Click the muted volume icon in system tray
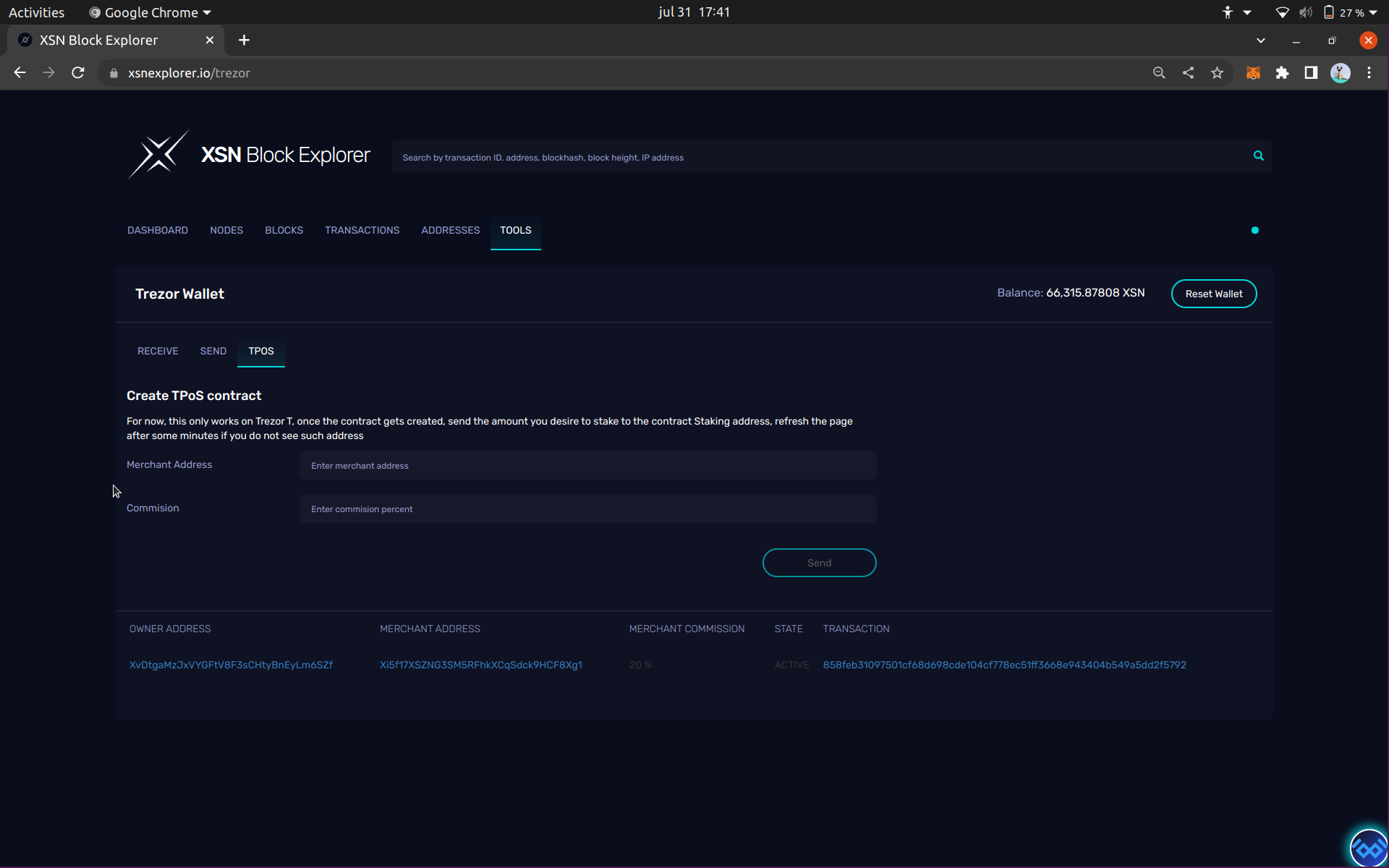This screenshot has width=1389, height=868. [1305, 12]
